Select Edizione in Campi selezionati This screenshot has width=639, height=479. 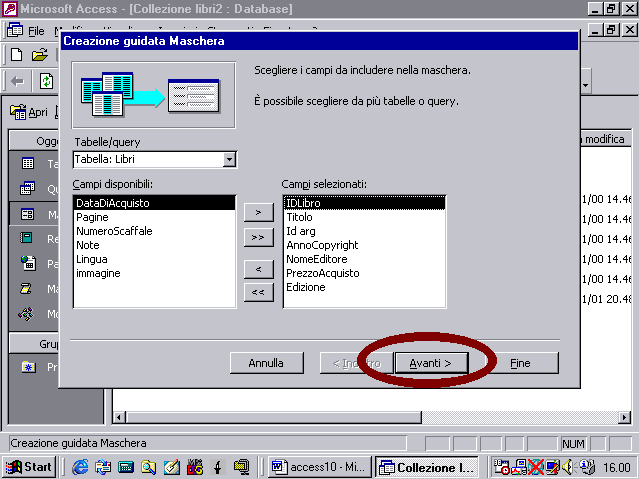tap(364, 287)
